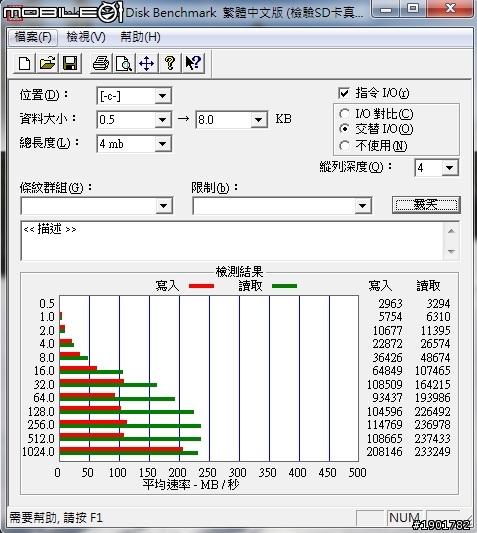
Task: Click the 128.0 row read value 226492
Action: (x=432, y=412)
